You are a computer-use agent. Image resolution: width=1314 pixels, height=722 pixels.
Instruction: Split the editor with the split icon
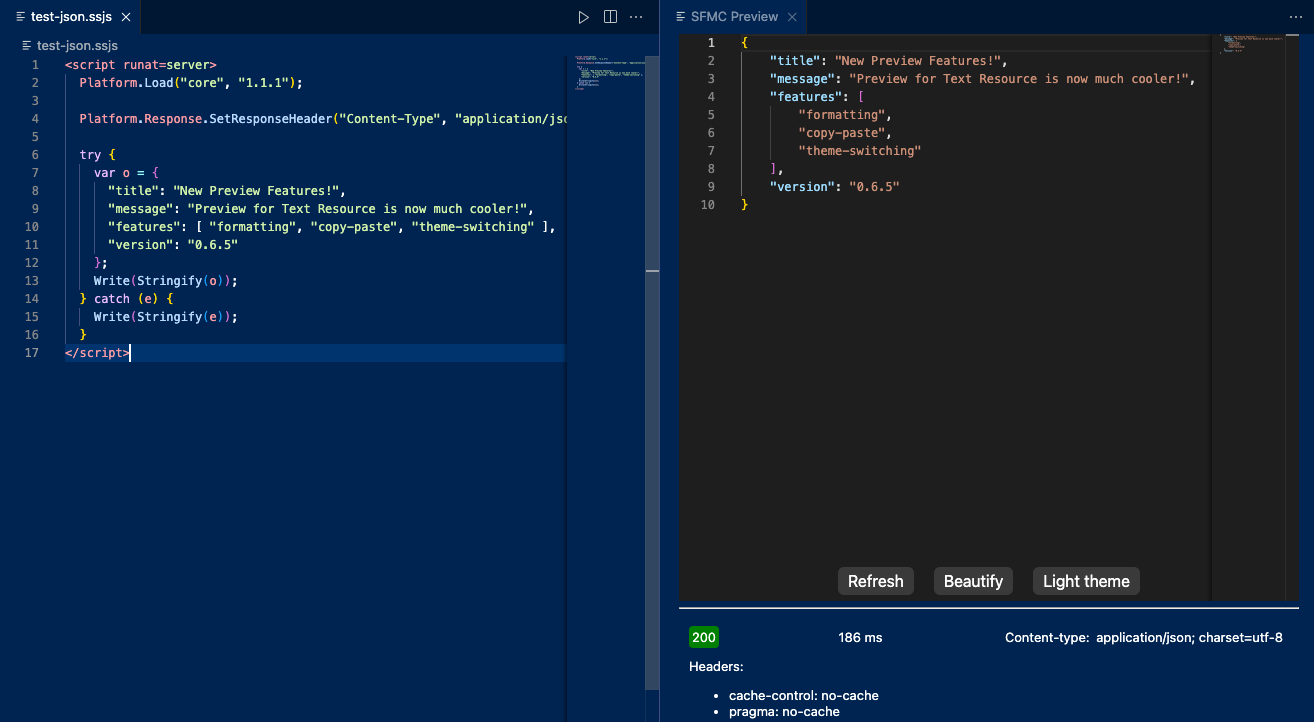click(610, 17)
